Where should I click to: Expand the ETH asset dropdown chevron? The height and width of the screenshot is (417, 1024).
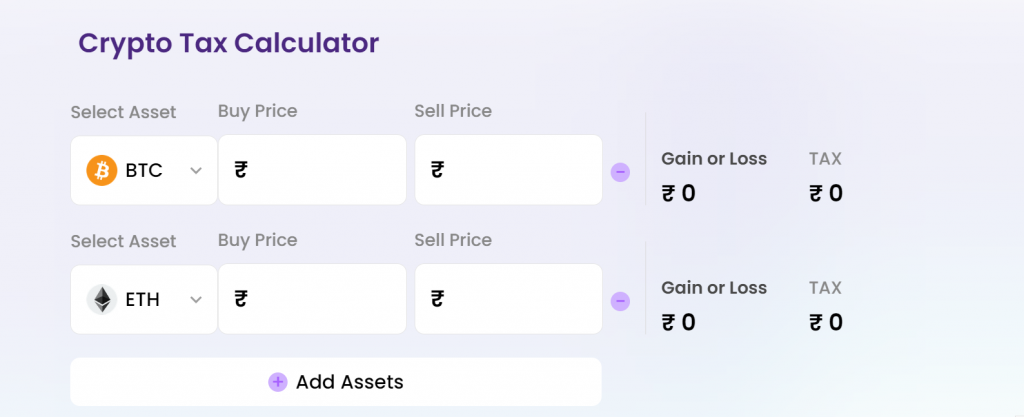196,300
